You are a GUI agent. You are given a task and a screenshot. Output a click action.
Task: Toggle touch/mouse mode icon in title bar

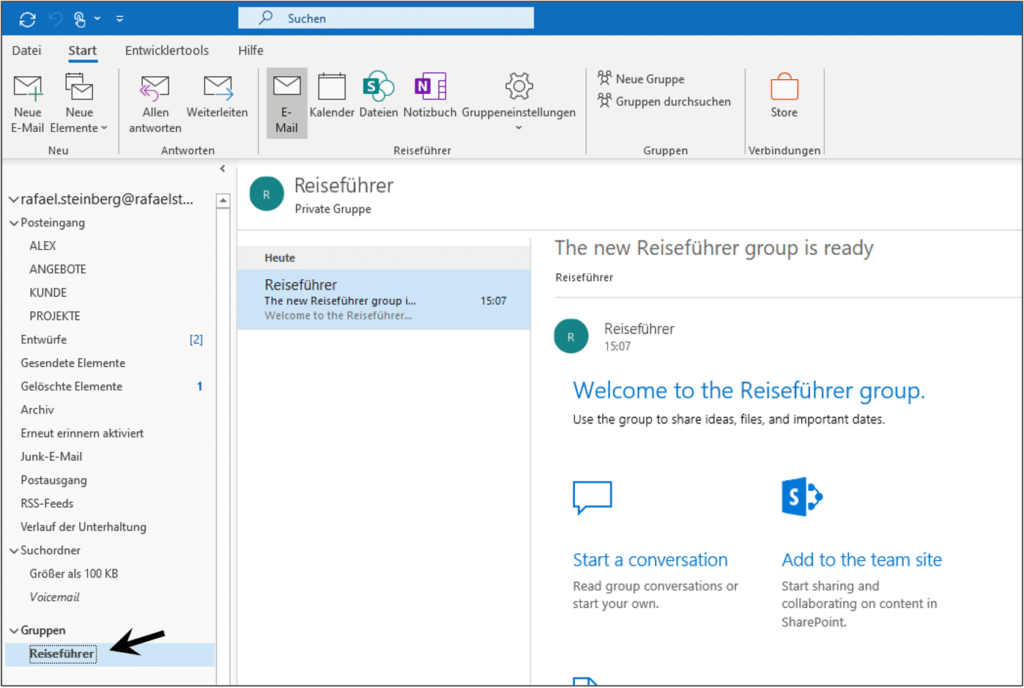tap(80, 20)
